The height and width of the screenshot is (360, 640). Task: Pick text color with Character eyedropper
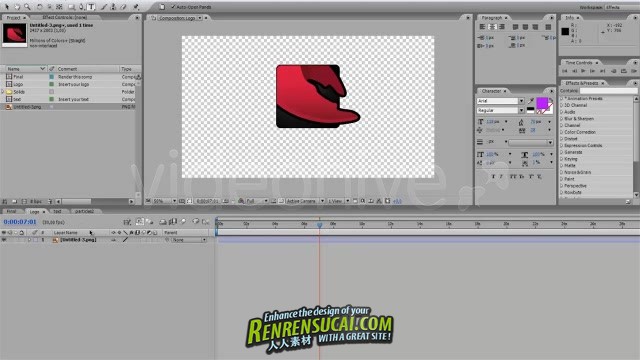coord(531,100)
